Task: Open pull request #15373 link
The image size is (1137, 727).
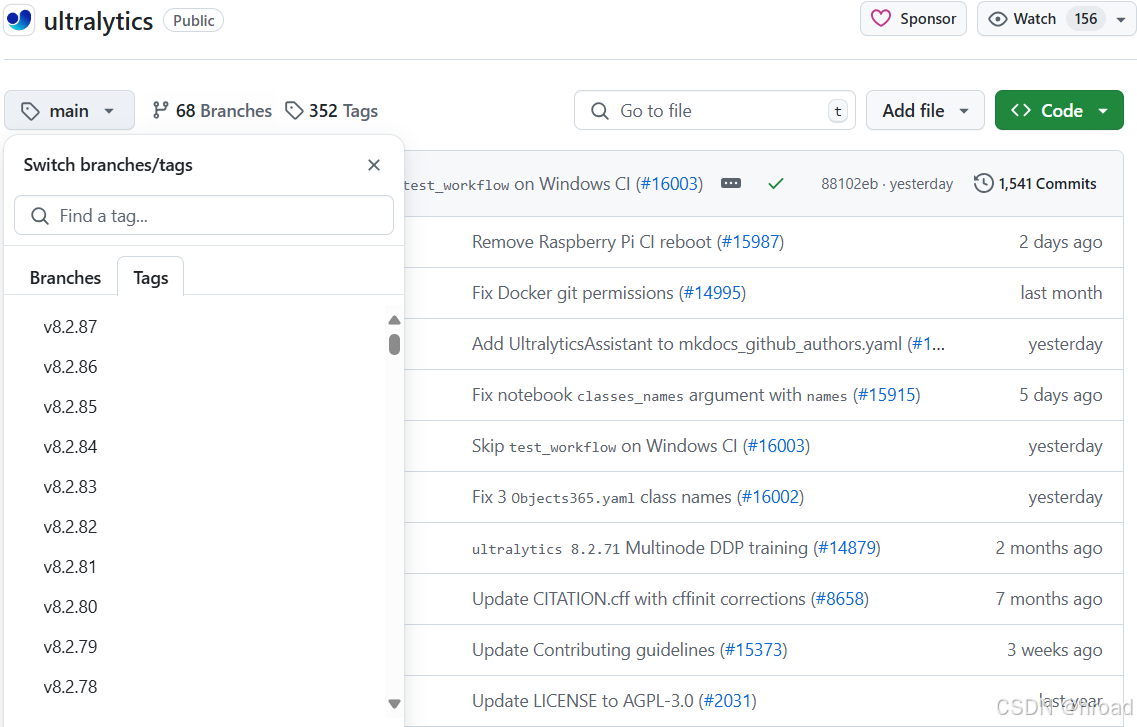Action: coord(754,650)
